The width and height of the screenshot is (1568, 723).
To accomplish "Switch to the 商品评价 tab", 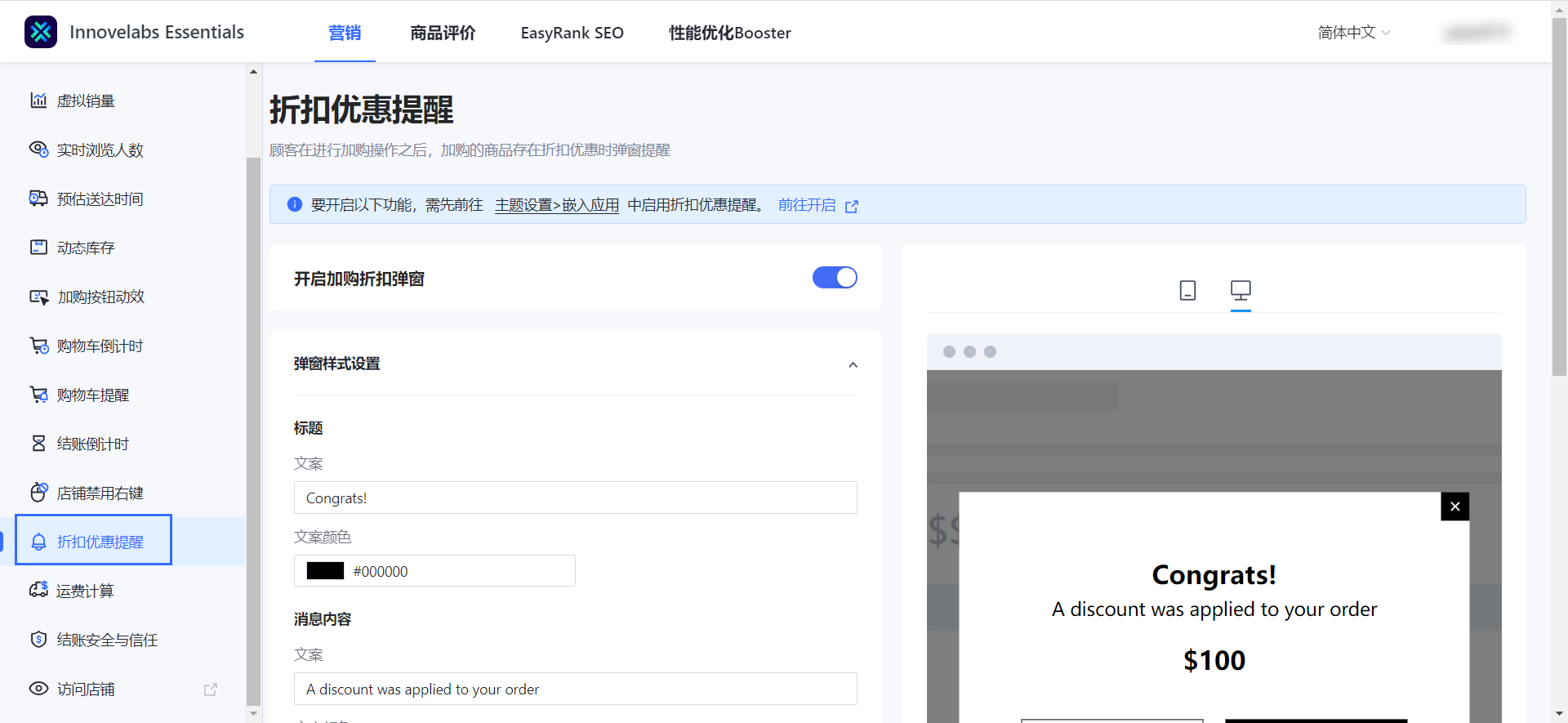I will [443, 33].
